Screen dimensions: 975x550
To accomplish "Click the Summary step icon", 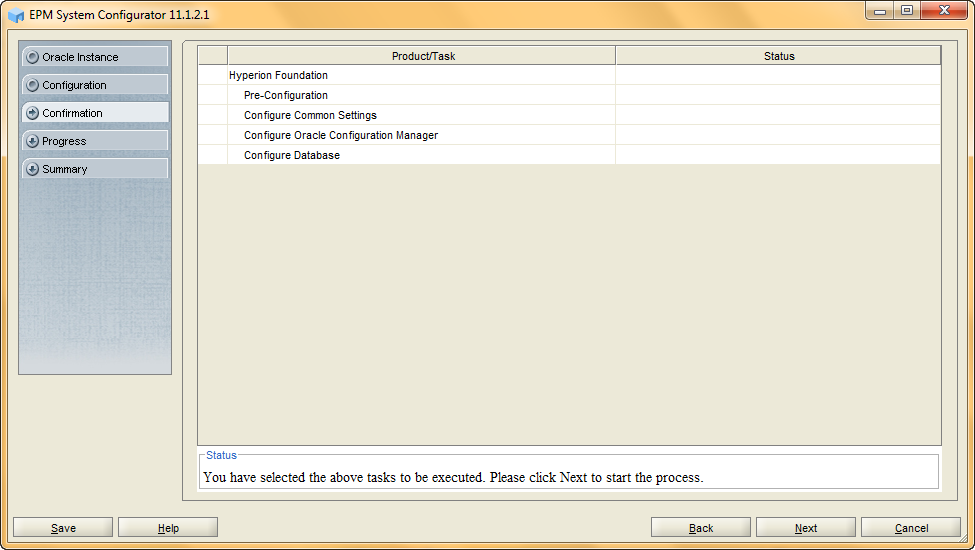I will (x=33, y=169).
